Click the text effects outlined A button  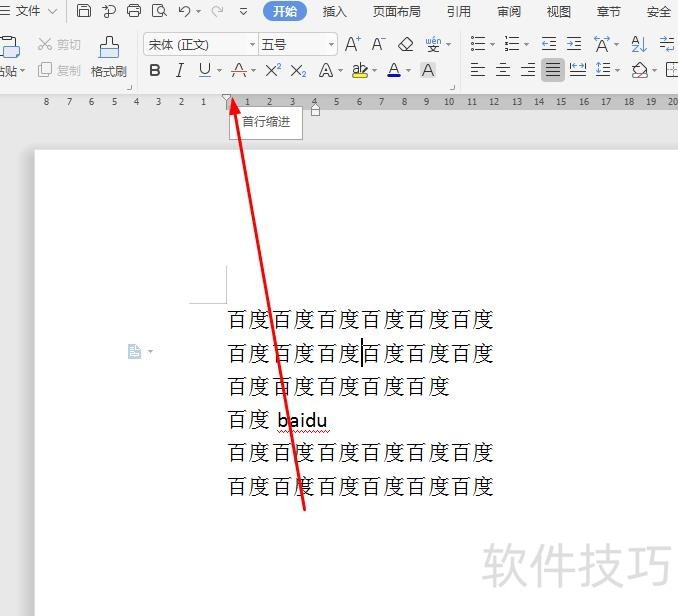click(x=326, y=70)
